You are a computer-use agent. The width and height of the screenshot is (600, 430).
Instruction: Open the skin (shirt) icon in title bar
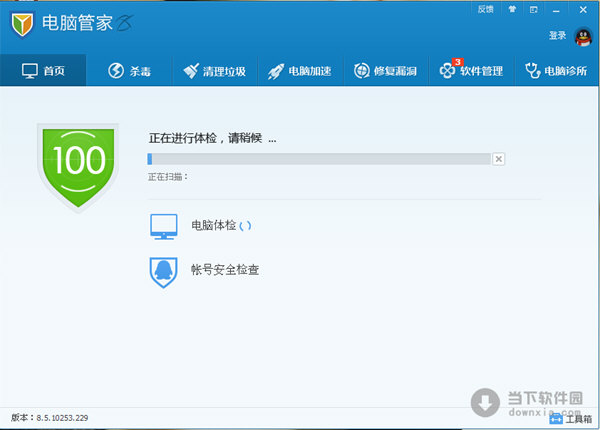pyautogui.click(x=512, y=9)
